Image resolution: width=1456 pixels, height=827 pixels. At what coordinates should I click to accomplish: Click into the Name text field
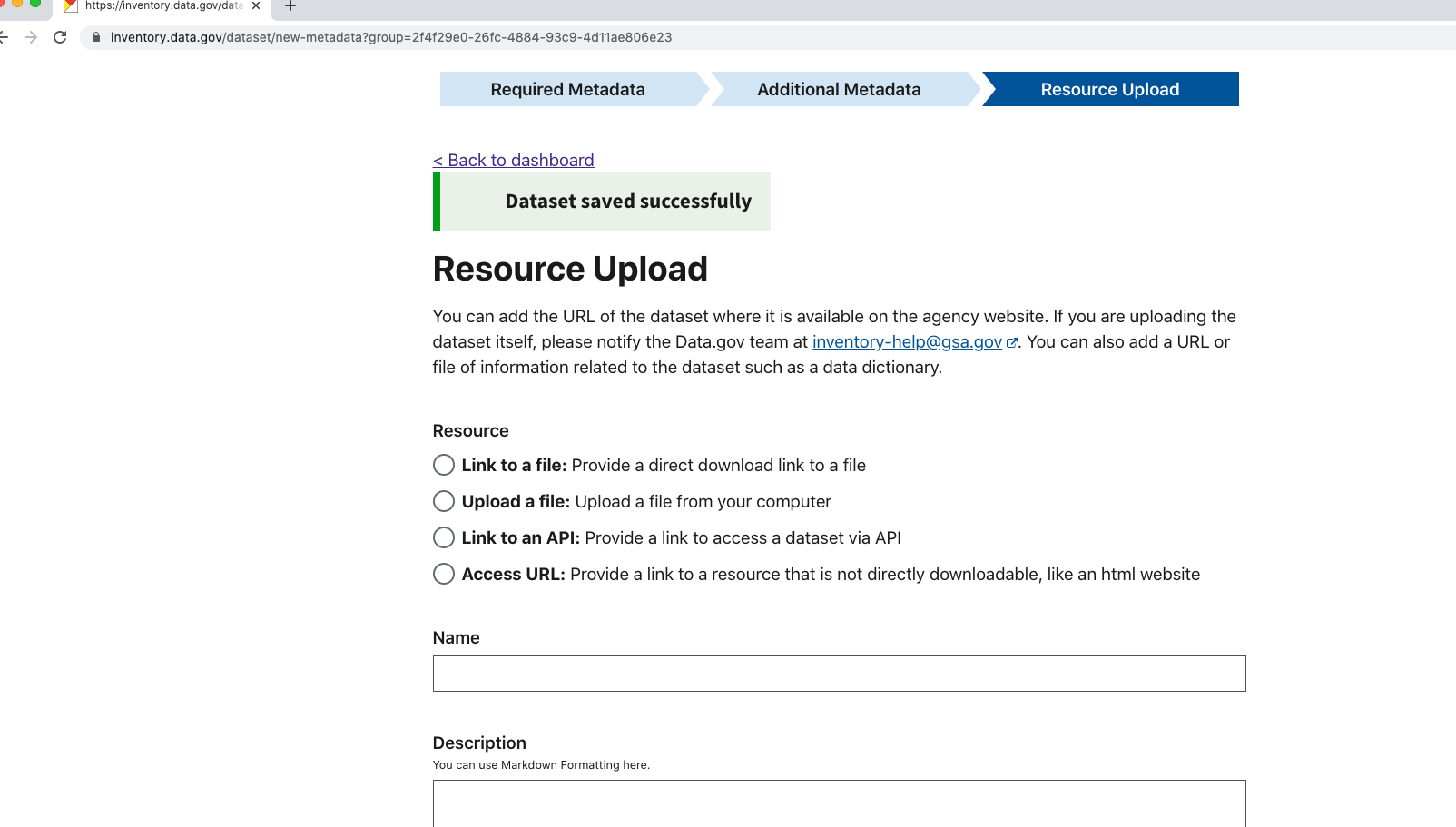(839, 674)
